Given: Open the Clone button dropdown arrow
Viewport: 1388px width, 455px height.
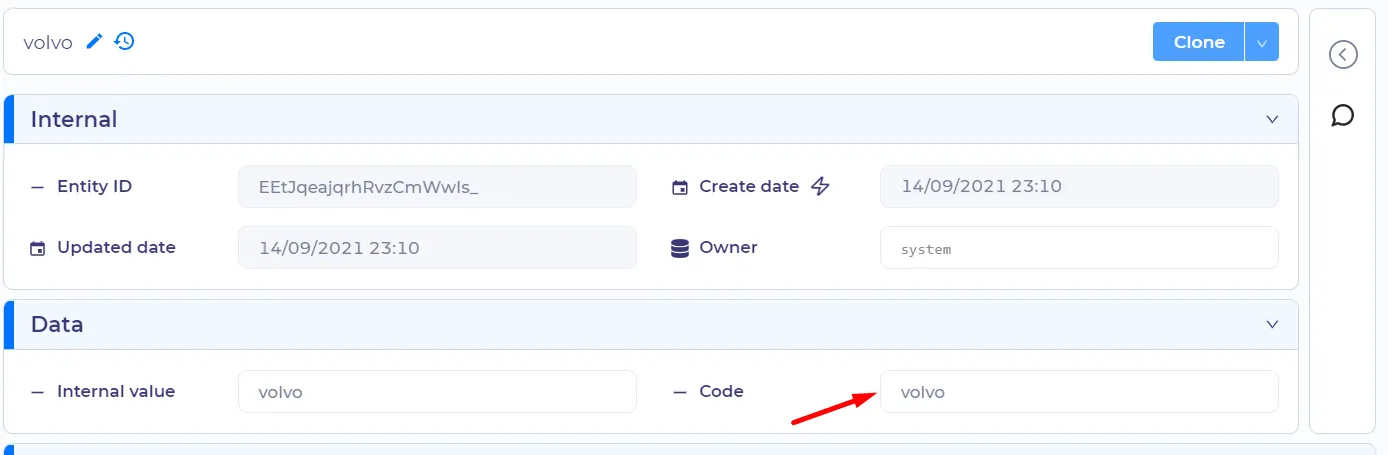Looking at the screenshot, I should pos(1262,42).
